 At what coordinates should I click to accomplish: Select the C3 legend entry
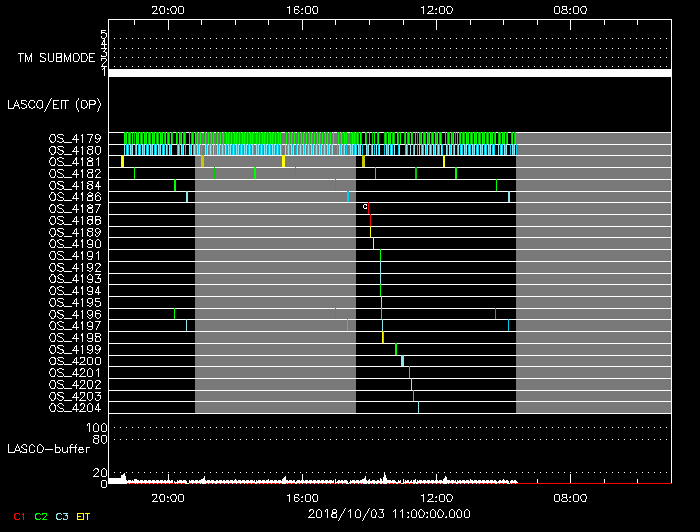click(63, 516)
